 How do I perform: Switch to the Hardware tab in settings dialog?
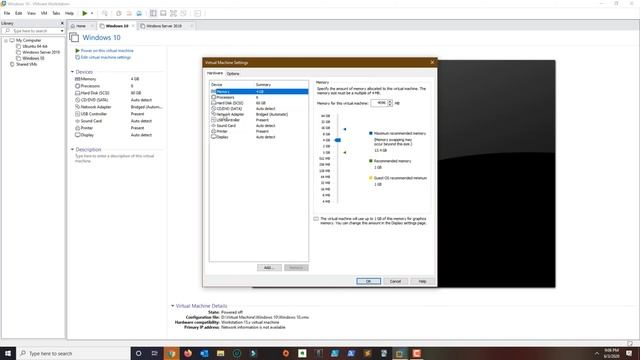(215, 73)
